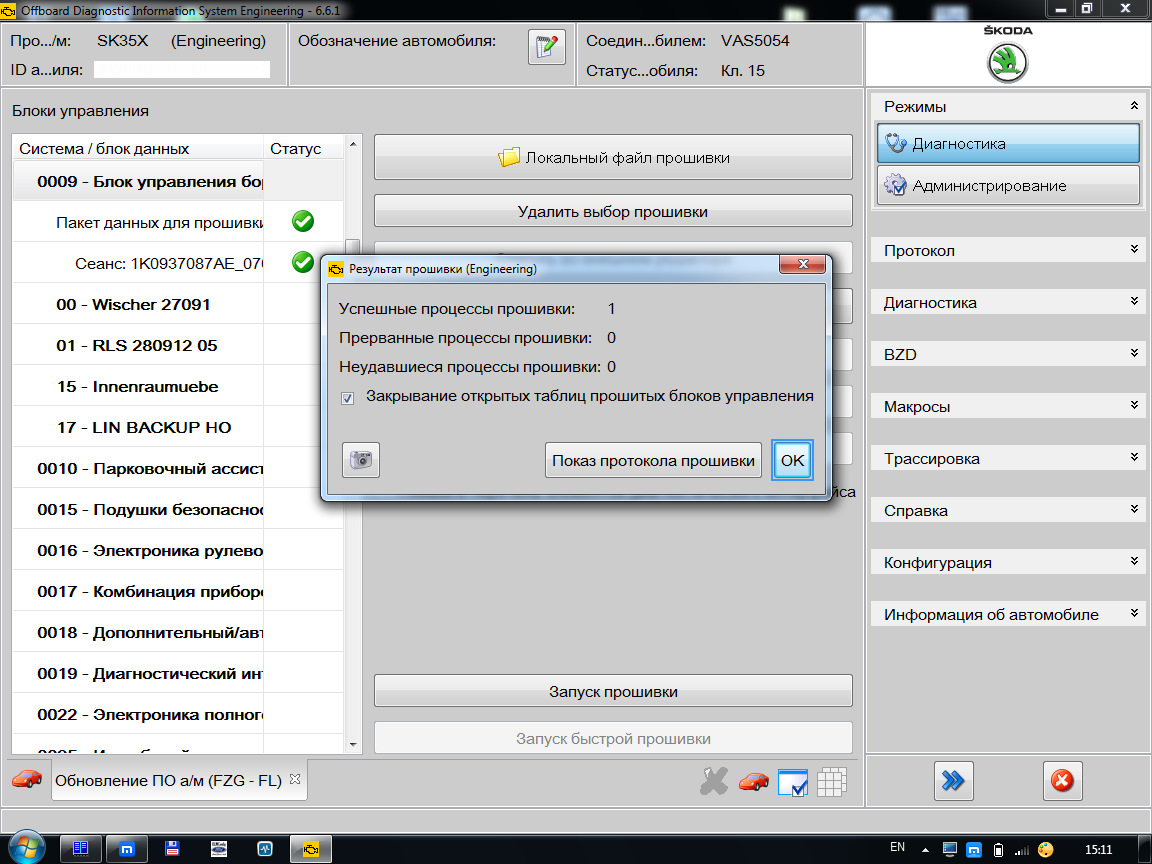
Task: Select row 0016 - Электроника рулевой
Action: click(178, 550)
